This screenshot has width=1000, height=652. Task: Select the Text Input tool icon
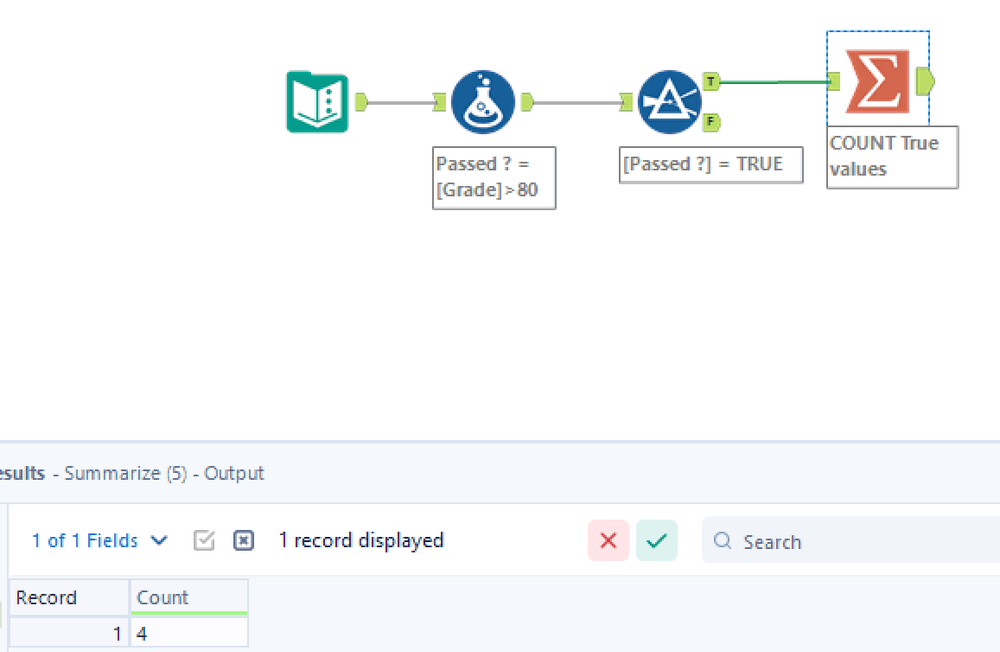click(x=318, y=102)
